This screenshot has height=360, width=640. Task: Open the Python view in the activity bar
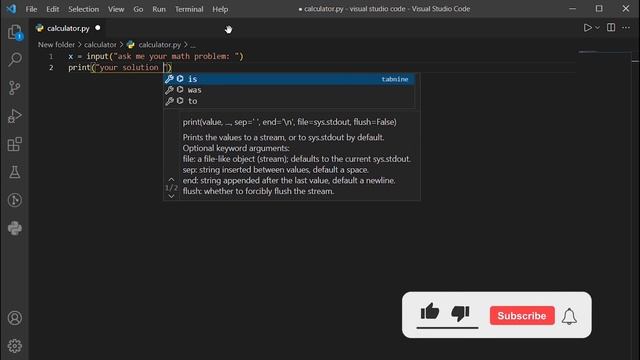pyautogui.click(x=15, y=228)
